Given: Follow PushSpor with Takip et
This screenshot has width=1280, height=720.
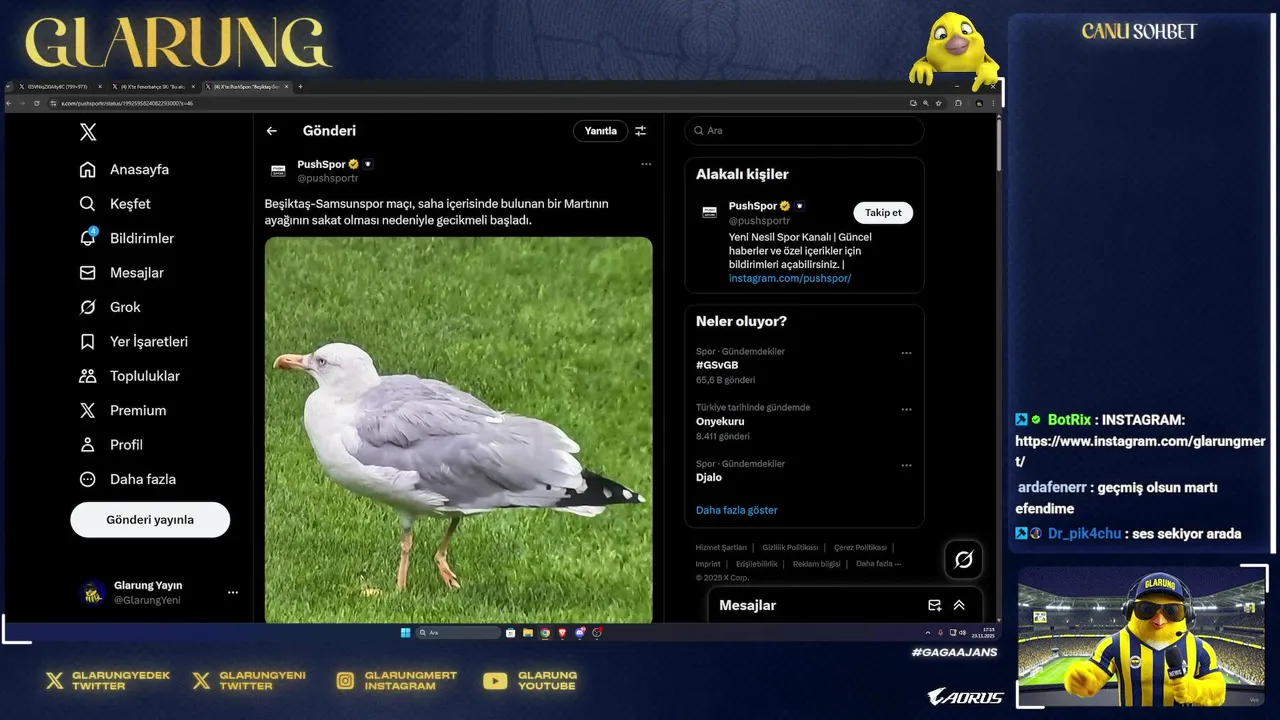Looking at the screenshot, I should [x=883, y=212].
